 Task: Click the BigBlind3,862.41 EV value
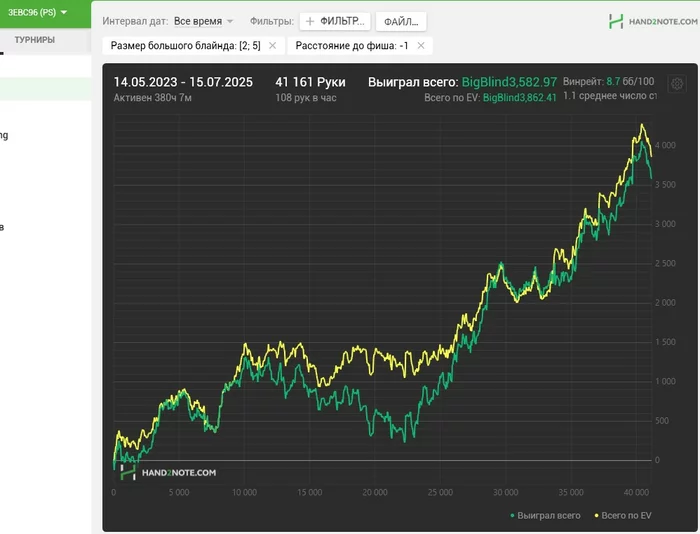[520, 98]
